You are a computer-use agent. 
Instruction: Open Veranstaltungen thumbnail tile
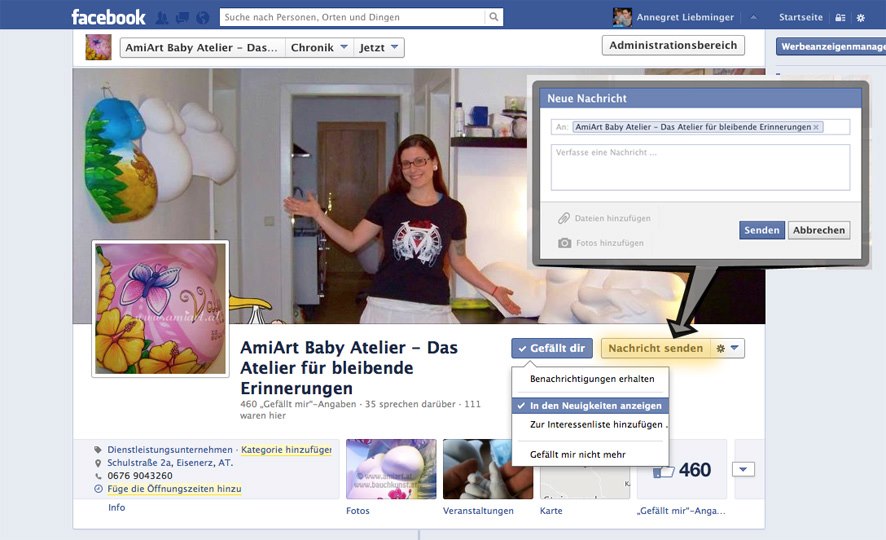[x=488, y=469]
